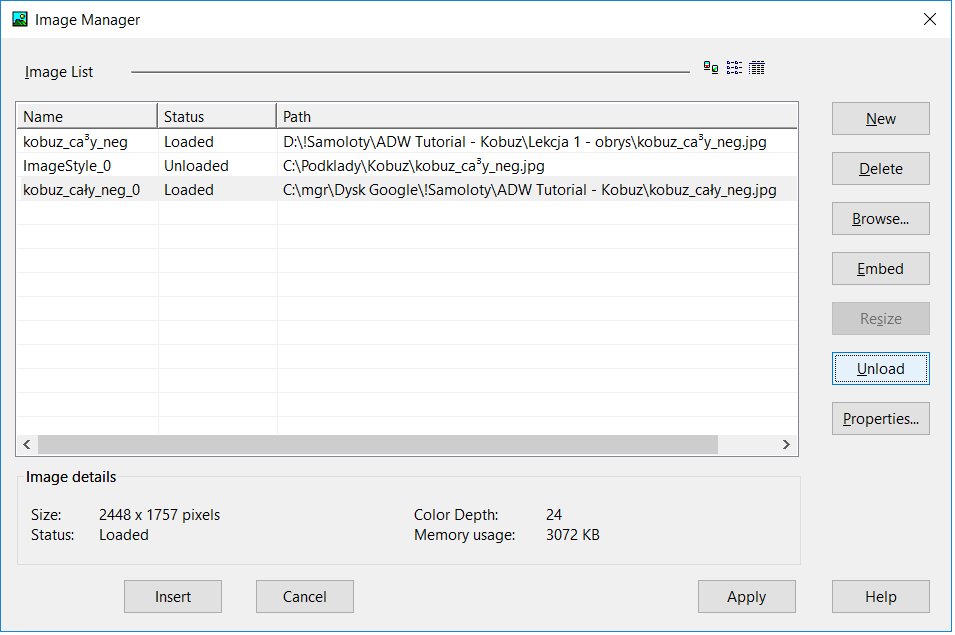
Task: Sort list by Path column header
Action: 536,117
